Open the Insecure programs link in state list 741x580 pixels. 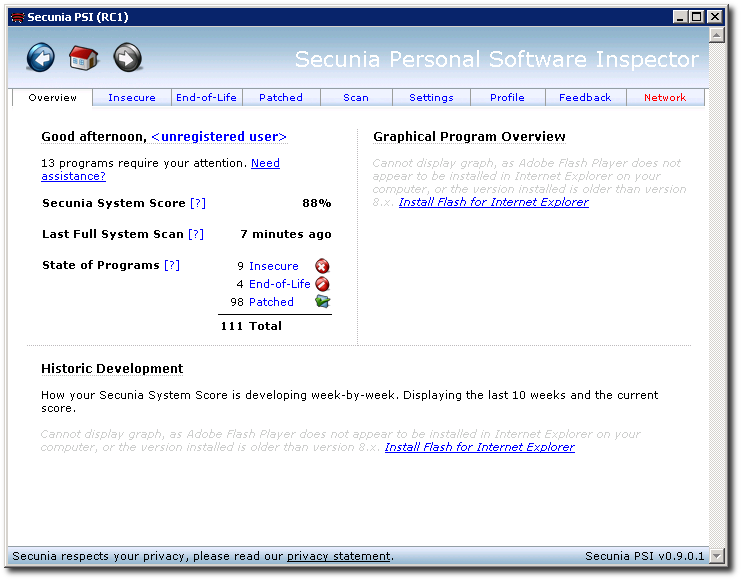click(274, 266)
